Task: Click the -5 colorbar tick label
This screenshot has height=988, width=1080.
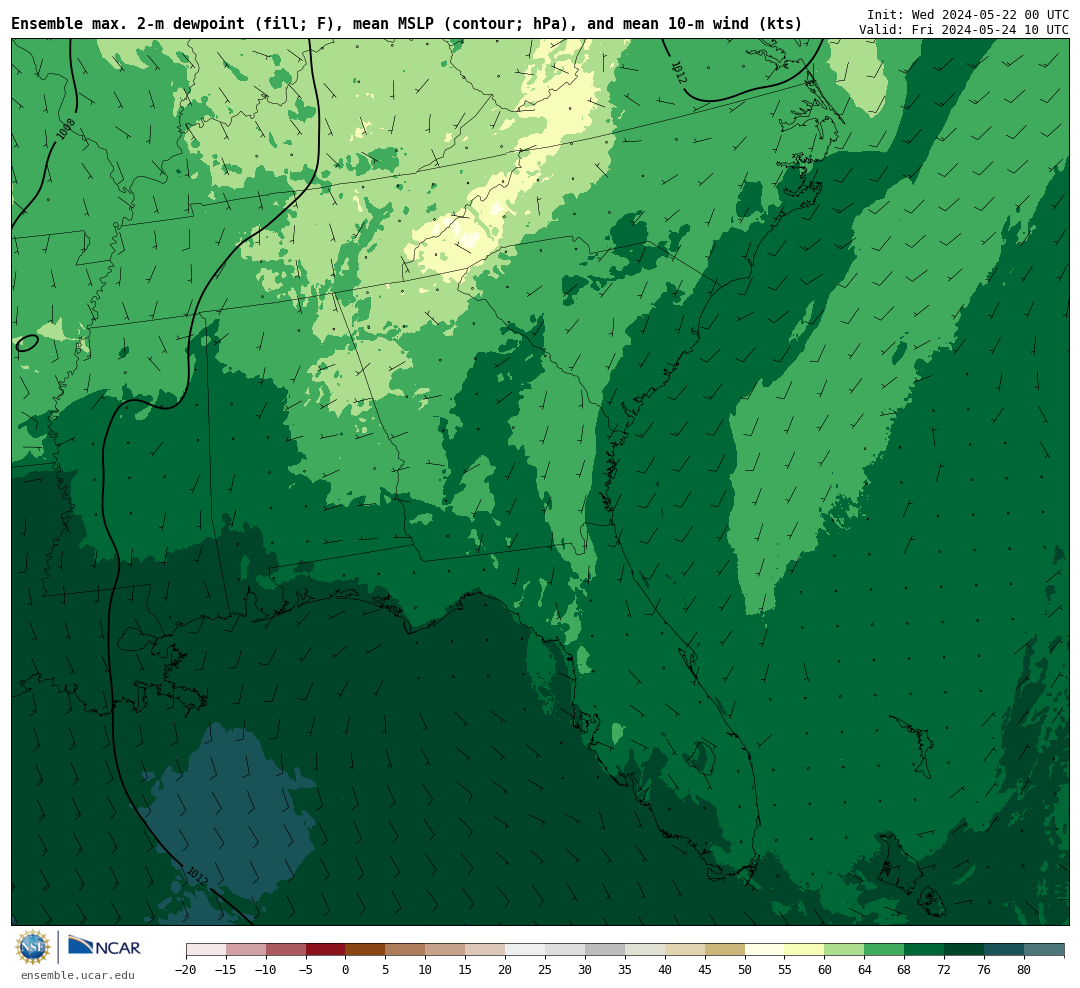Action: point(306,969)
